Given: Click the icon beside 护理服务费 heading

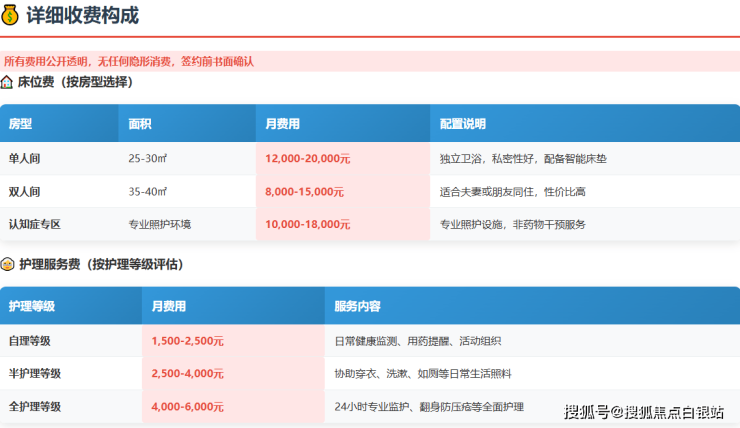Looking at the screenshot, I should coord(8,265).
